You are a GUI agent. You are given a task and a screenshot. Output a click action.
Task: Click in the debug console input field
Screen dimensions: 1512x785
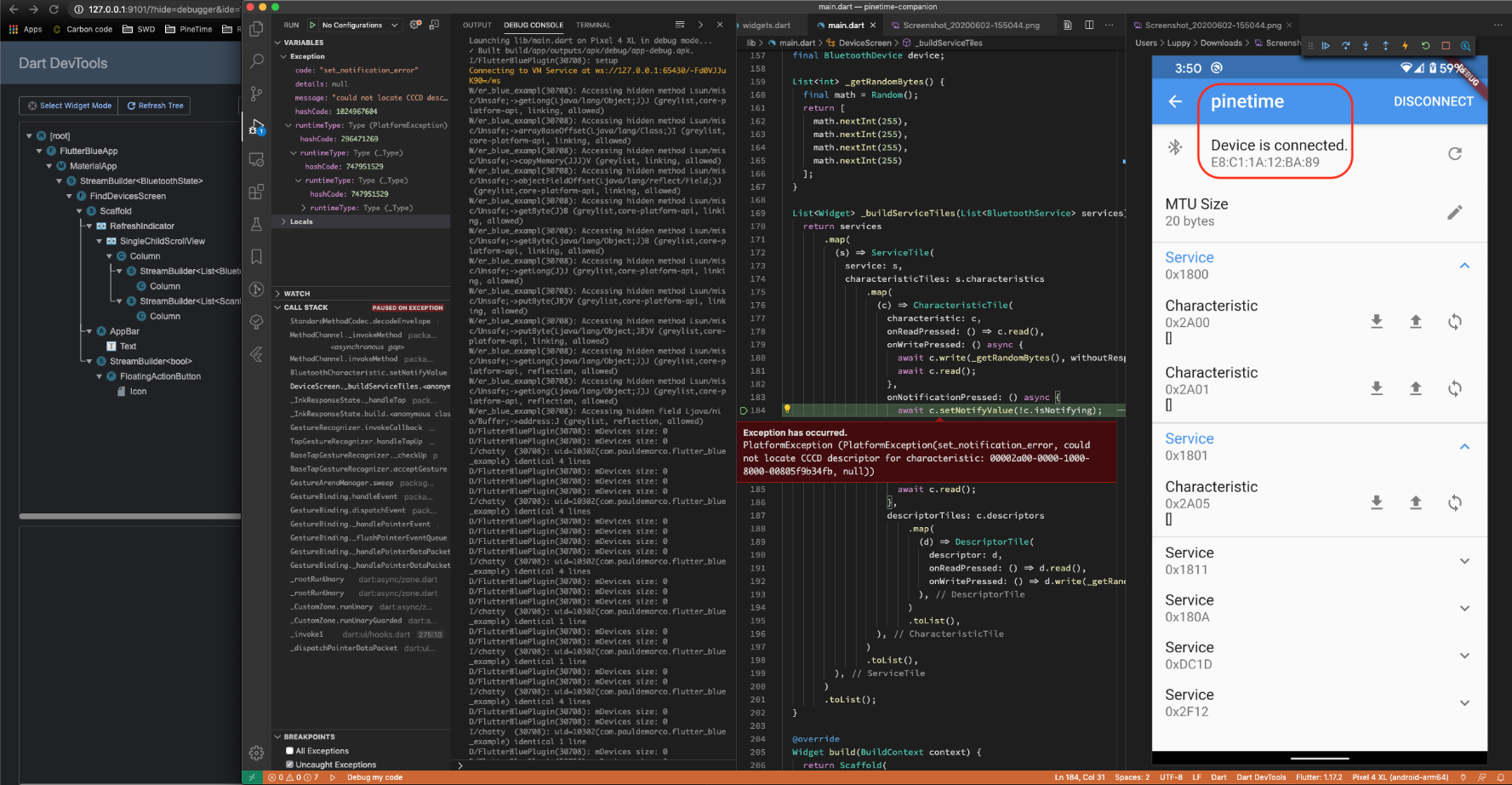(596, 765)
